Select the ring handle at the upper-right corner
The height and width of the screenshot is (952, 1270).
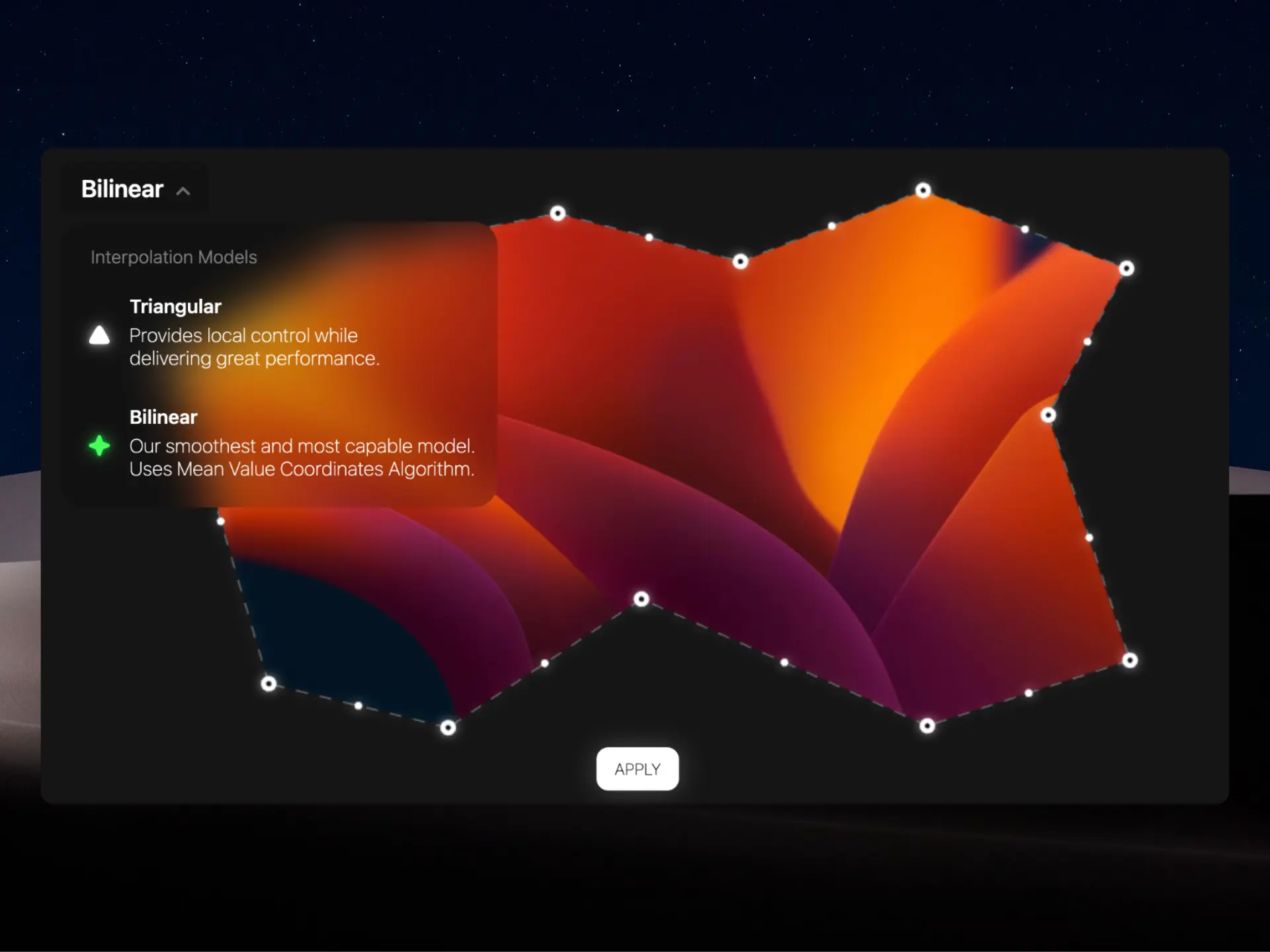point(1126,268)
